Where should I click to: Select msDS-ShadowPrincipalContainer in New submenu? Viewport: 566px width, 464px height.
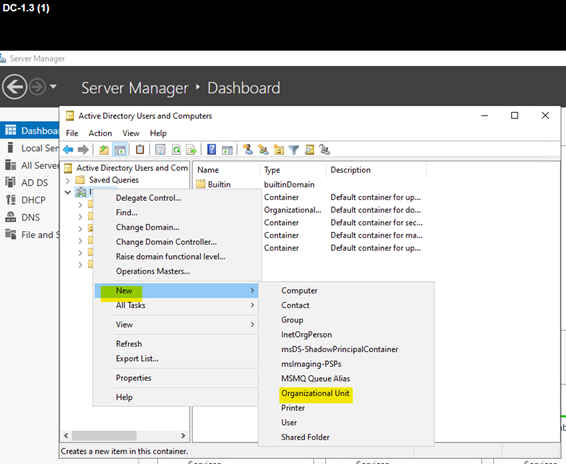[346, 349]
